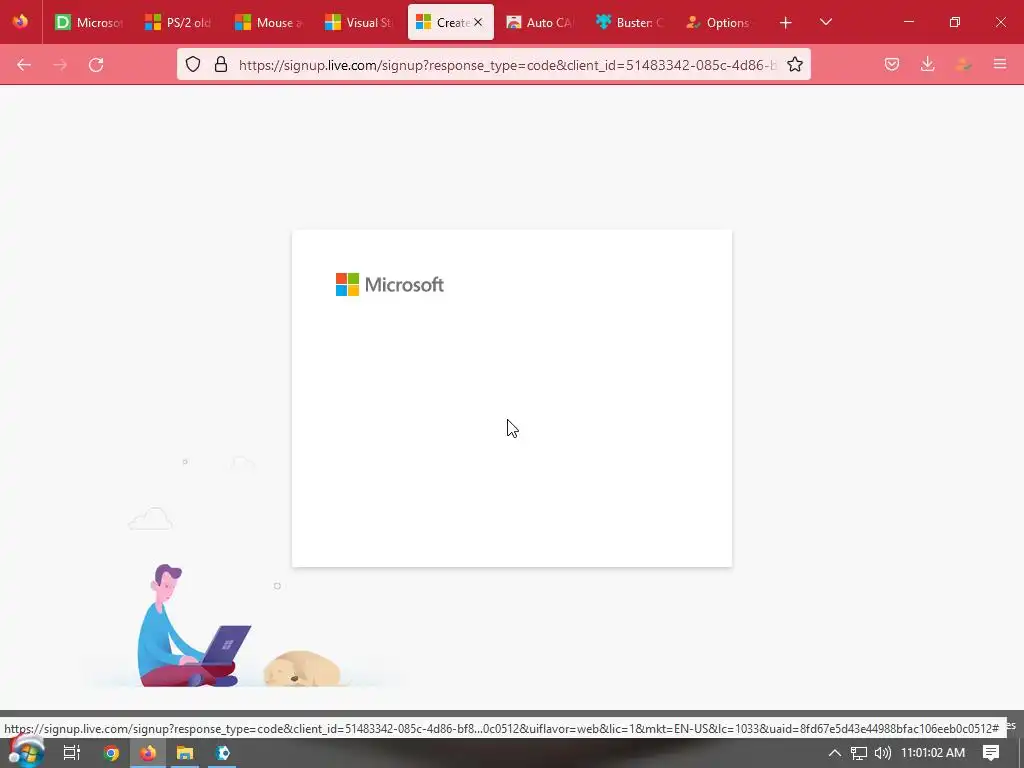This screenshot has height=768, width=1024.
Task: Open the notification center icon
Action: coord(991,753)
